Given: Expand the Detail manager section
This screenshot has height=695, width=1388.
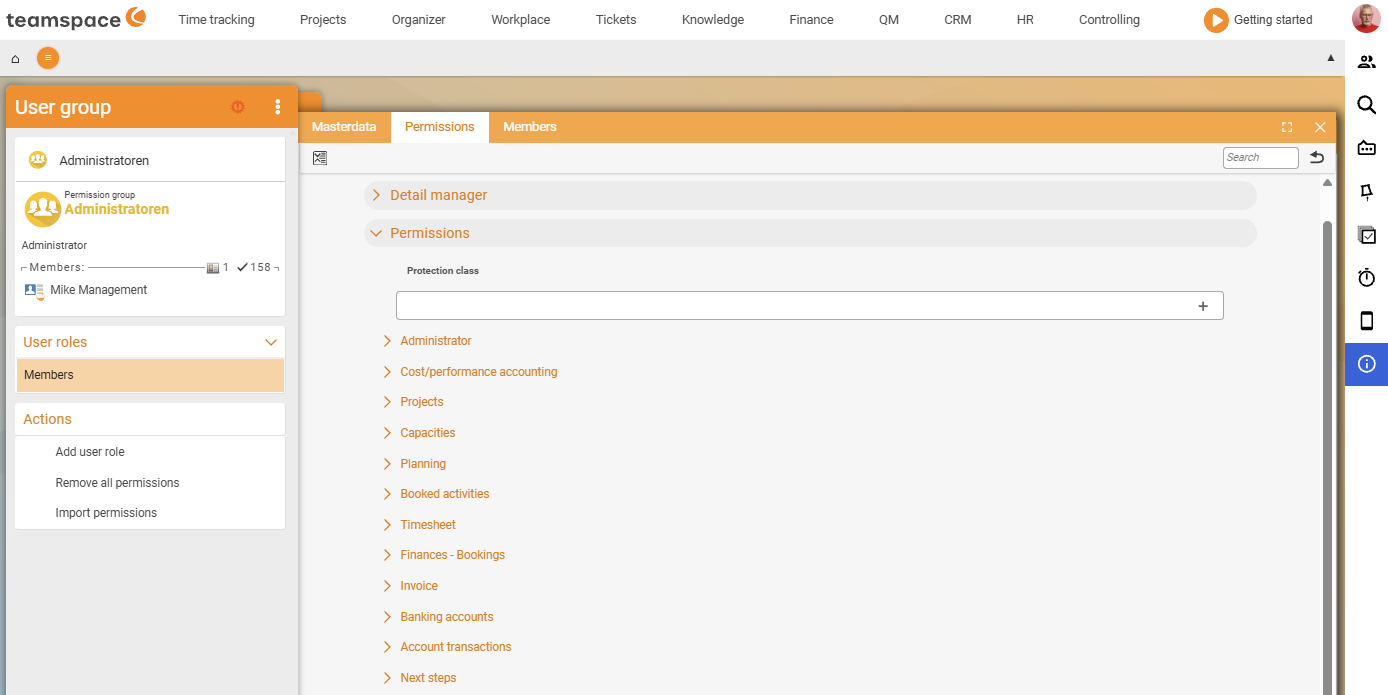Looking at the screenshot, I should click(x=376, y=195).
